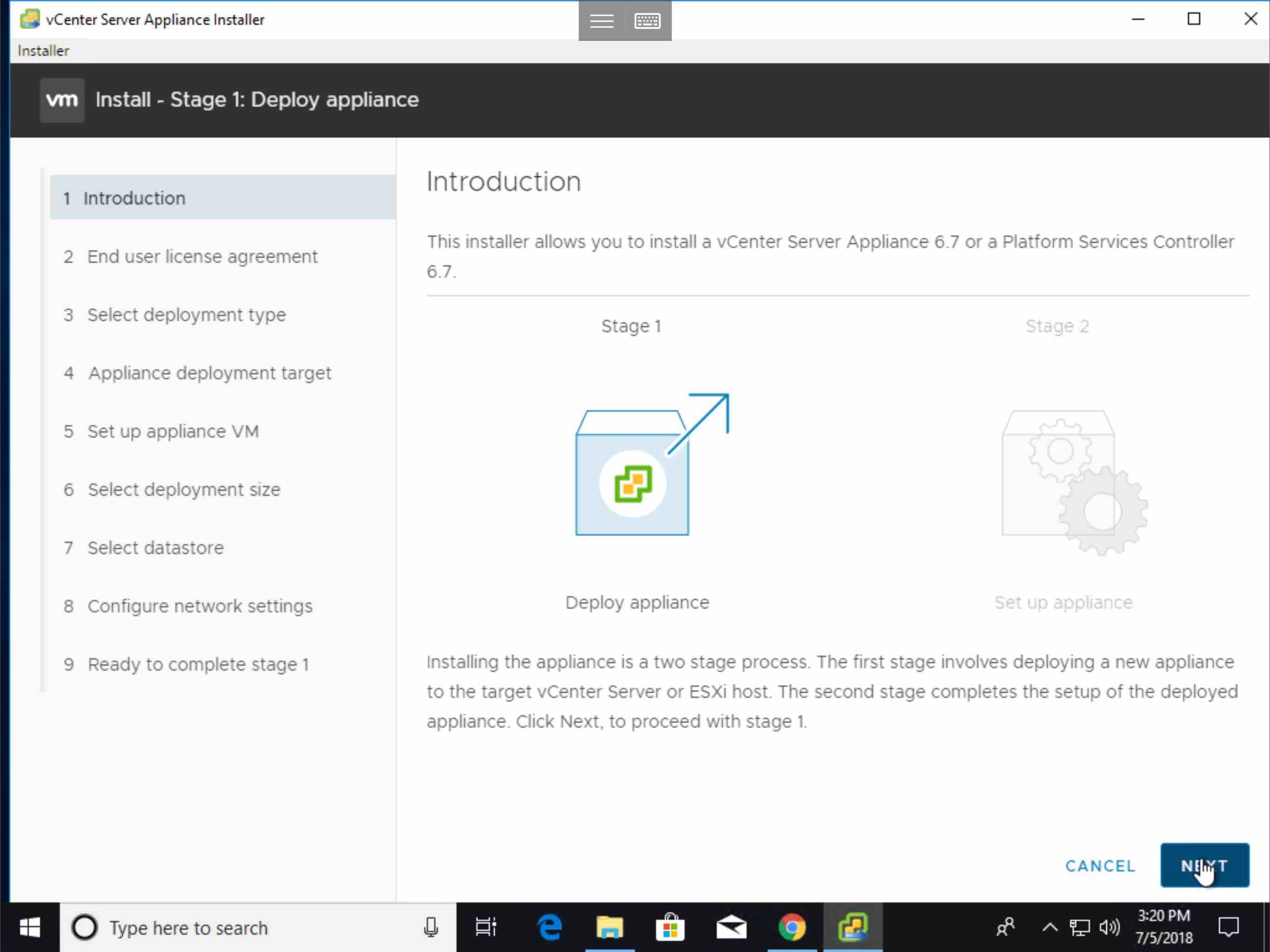This screenshot has height=952, width=1270.
Task: Open File Explorer from taskbar
Action: tap(609, 927)
